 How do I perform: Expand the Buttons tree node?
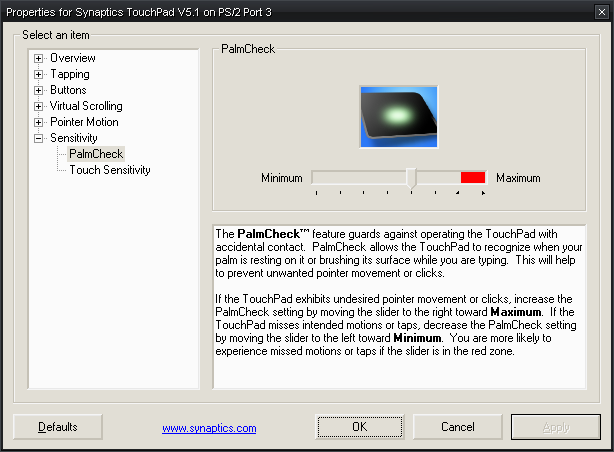(39, 90)
